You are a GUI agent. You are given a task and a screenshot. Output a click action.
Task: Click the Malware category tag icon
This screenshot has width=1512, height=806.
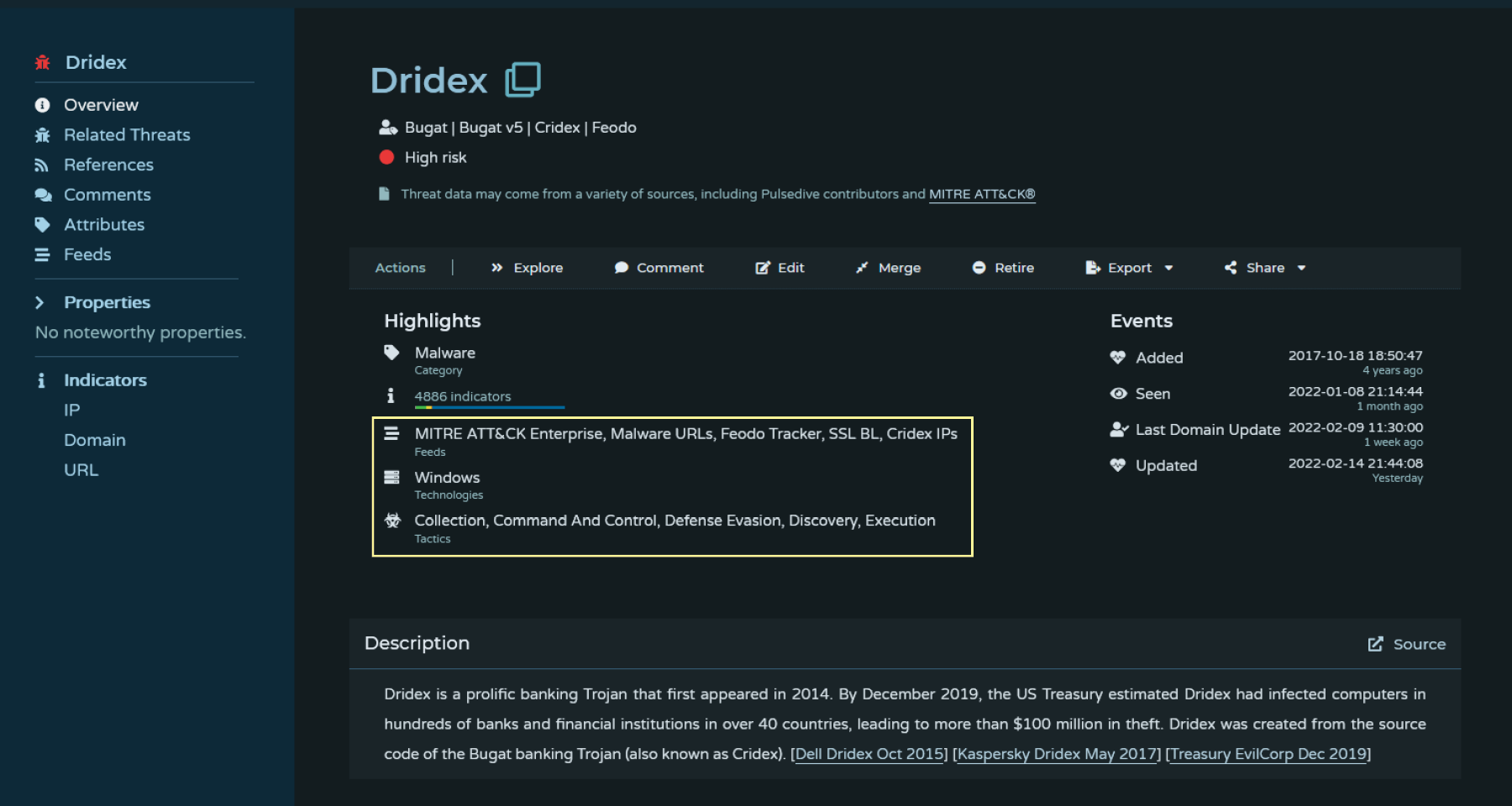coord(391,353)
